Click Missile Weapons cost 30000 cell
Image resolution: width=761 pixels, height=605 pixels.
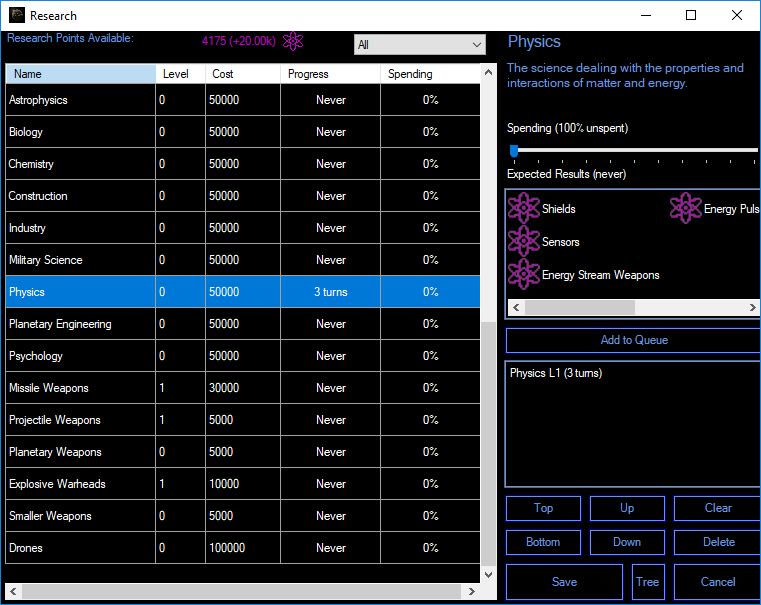pyautogui.click(x=243, y=388)
